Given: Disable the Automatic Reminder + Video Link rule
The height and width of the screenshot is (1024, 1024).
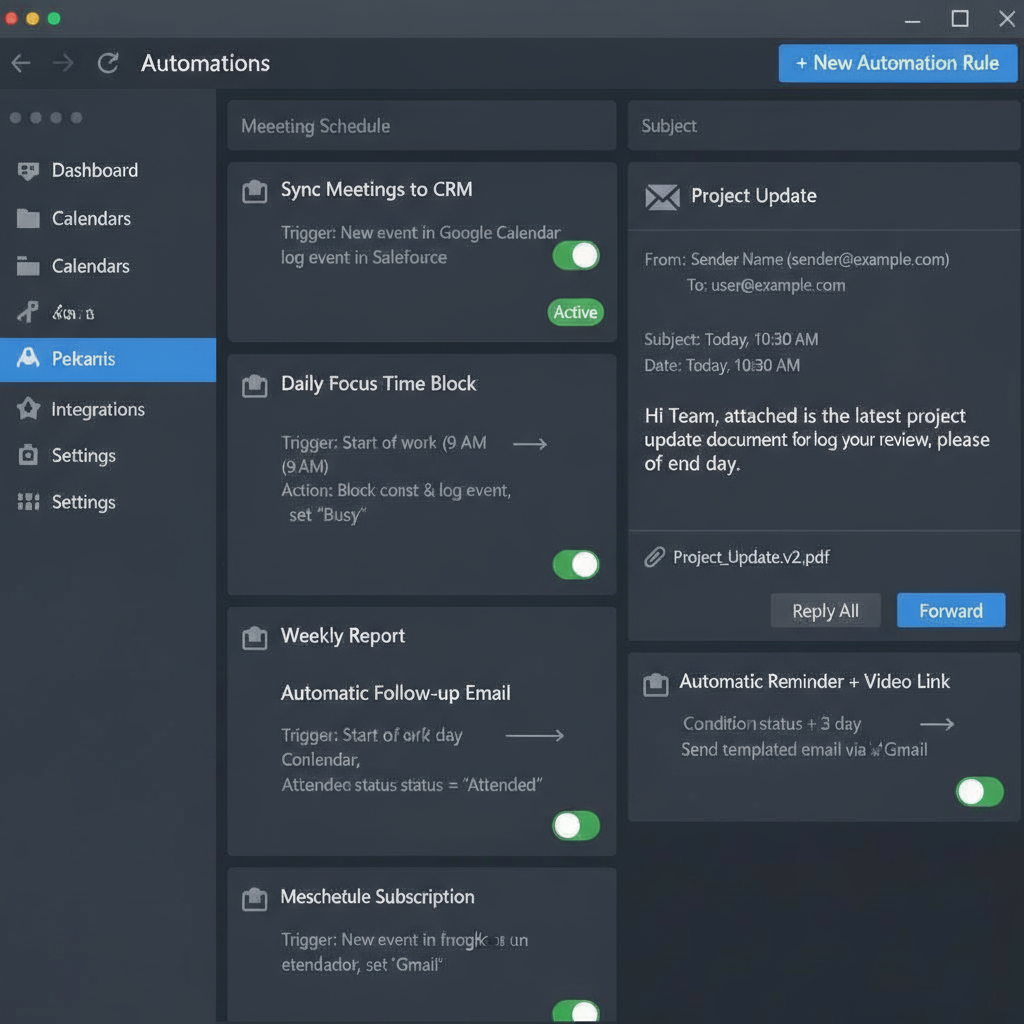Looking at the screenshot, I should [x=979, y=791].
